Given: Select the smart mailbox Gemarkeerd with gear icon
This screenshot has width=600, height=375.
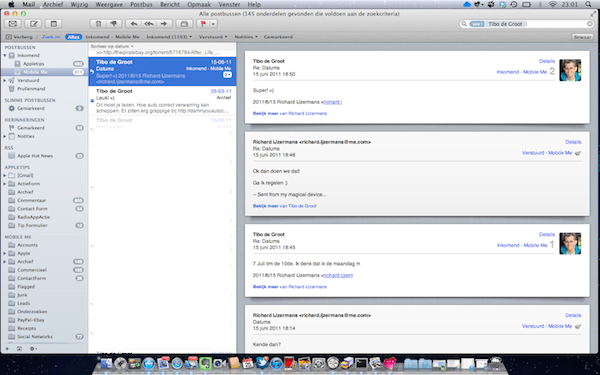Looking at the screenshot, I should click(x=44, y=108).
